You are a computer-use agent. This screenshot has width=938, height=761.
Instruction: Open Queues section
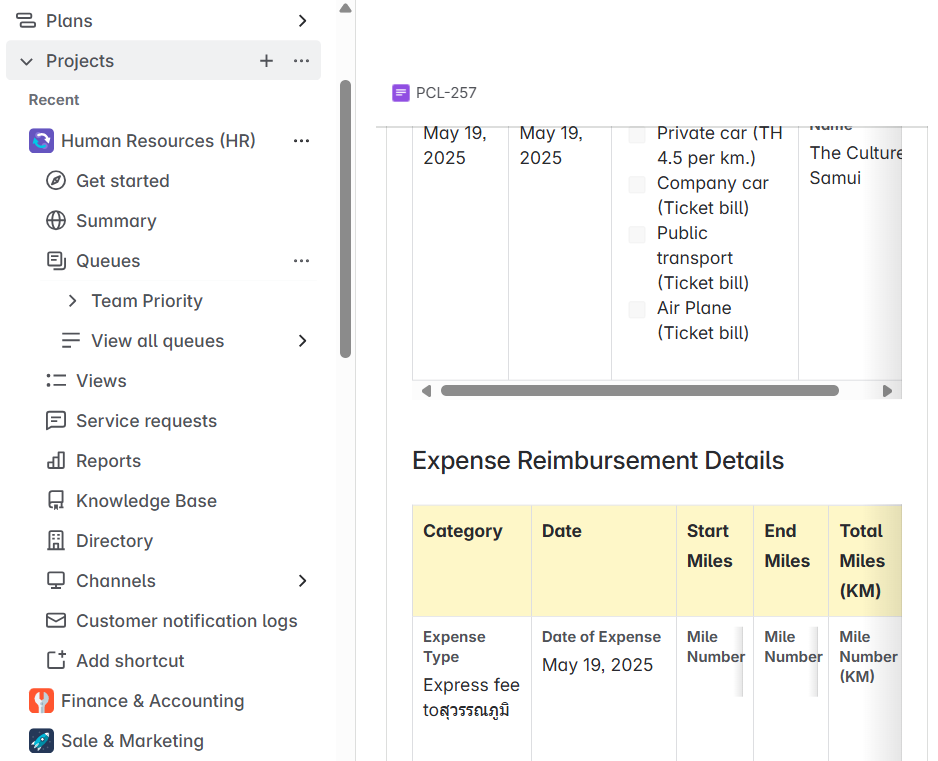coord(108,261)
